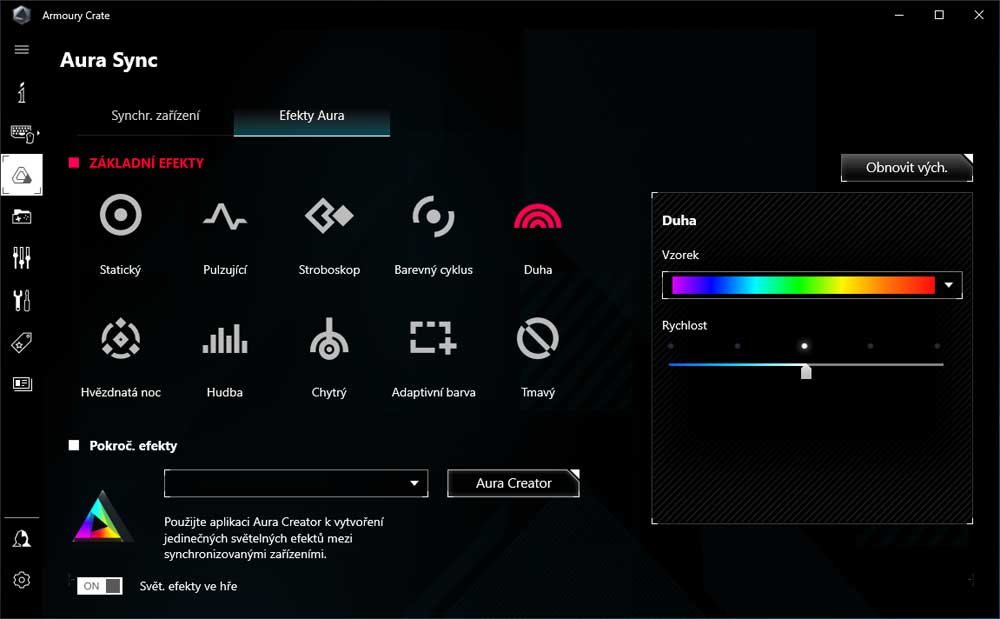Click the Duha rainbow effect icon
Screen dimensions: 1000x619
(538, 216)
